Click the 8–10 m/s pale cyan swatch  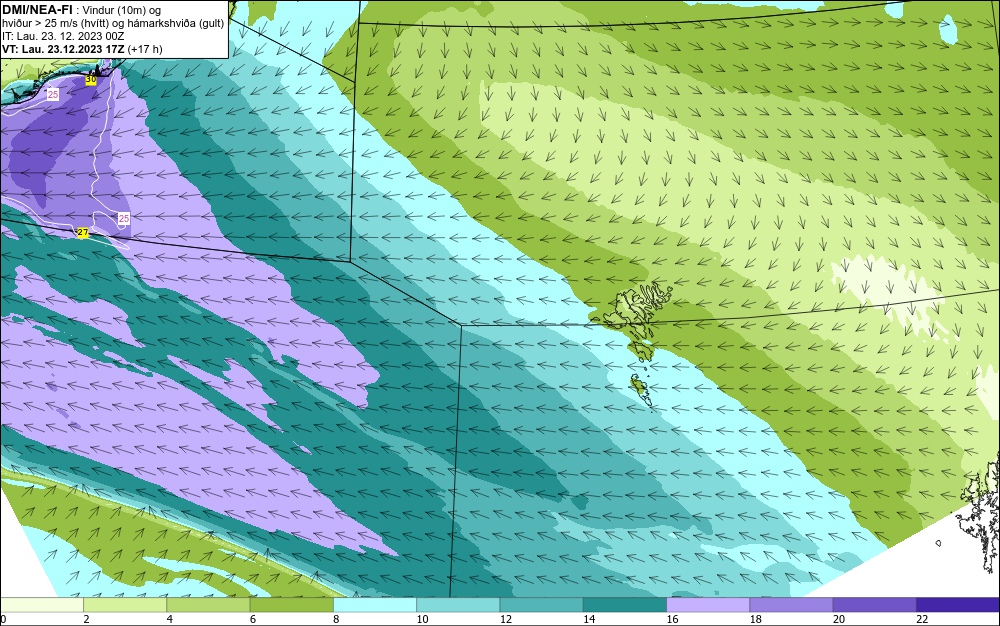tap(375, 605)
